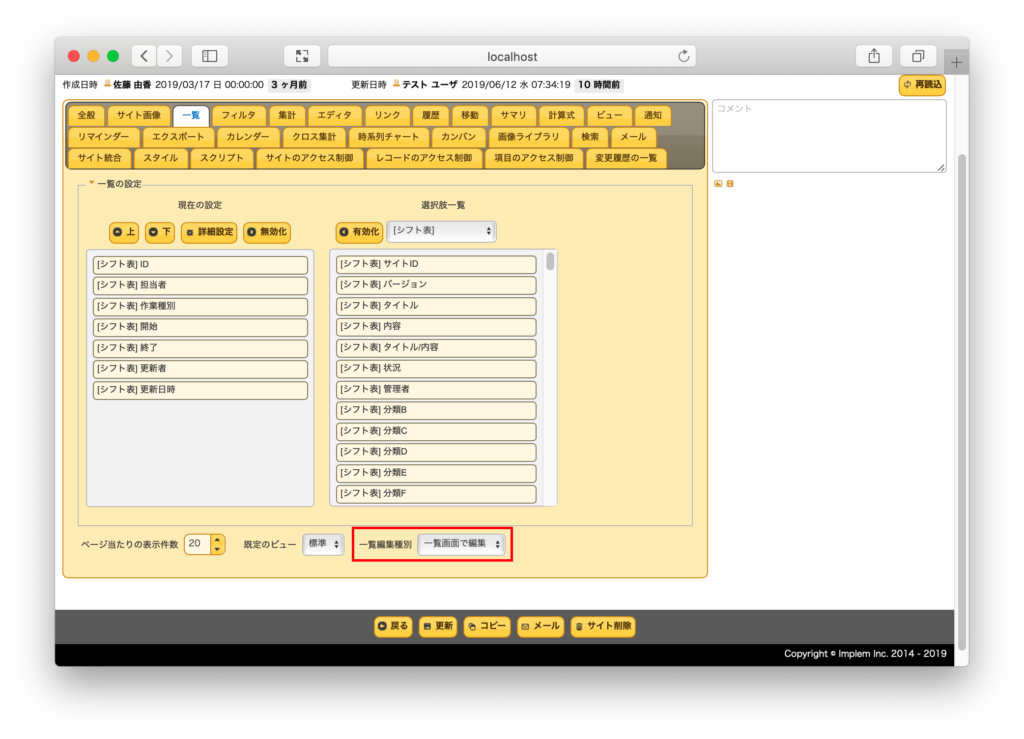Open the 移動 tab
1024x739 pixels.
[x=470, y=116]
